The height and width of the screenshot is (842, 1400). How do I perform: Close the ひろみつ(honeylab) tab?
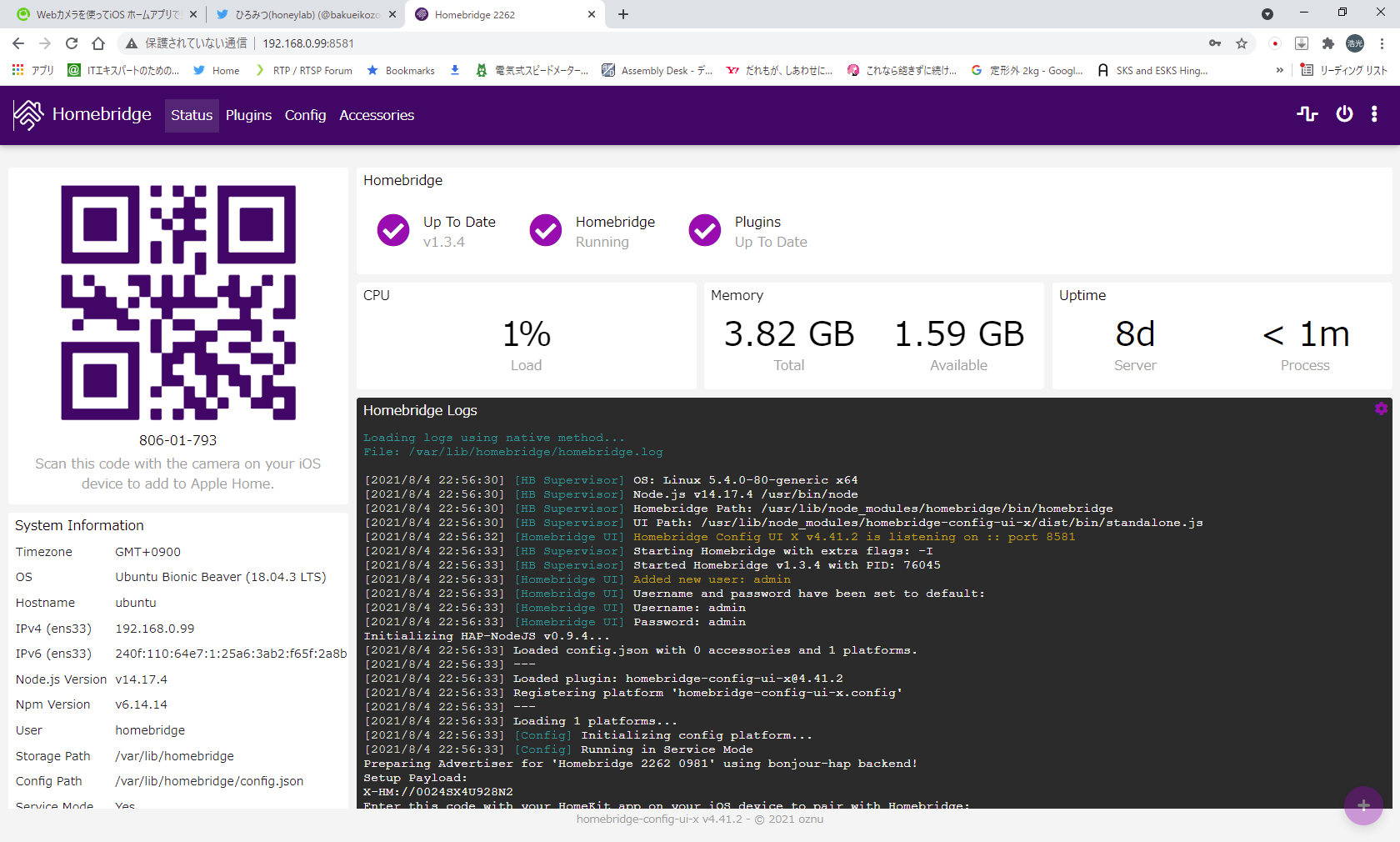coord(393,14)
